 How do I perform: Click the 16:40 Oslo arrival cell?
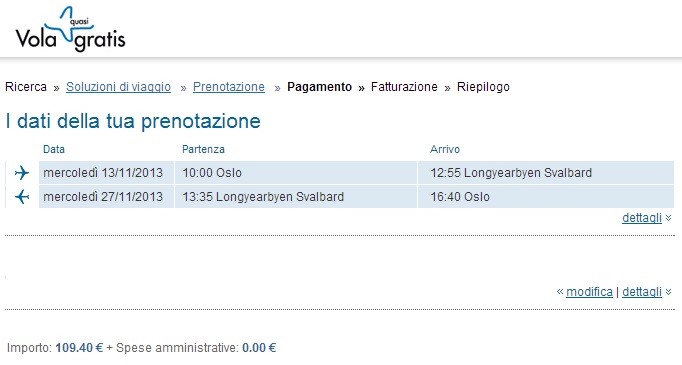pyautogui.click(x=546, y=197)
